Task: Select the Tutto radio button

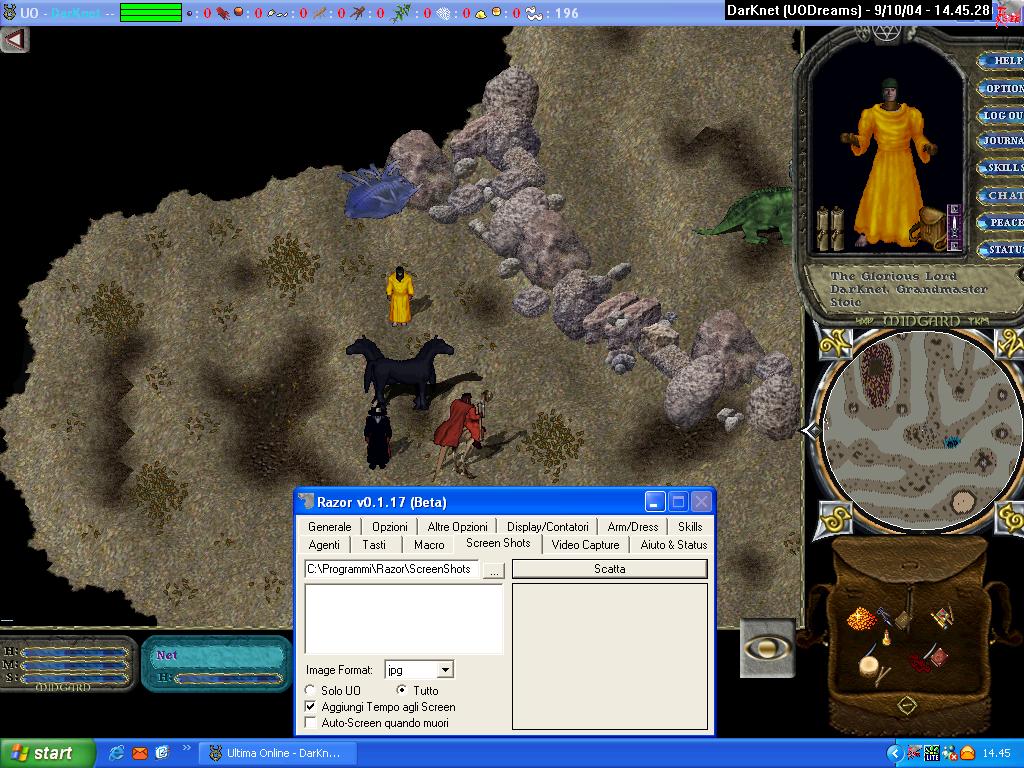Action: pyautogui.click(x=401, y=690)
